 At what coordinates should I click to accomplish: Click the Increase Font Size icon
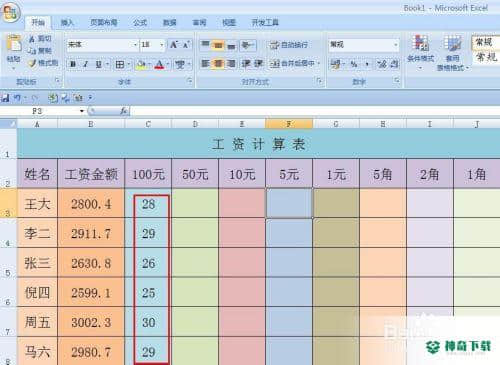click(x=174, y=45)
